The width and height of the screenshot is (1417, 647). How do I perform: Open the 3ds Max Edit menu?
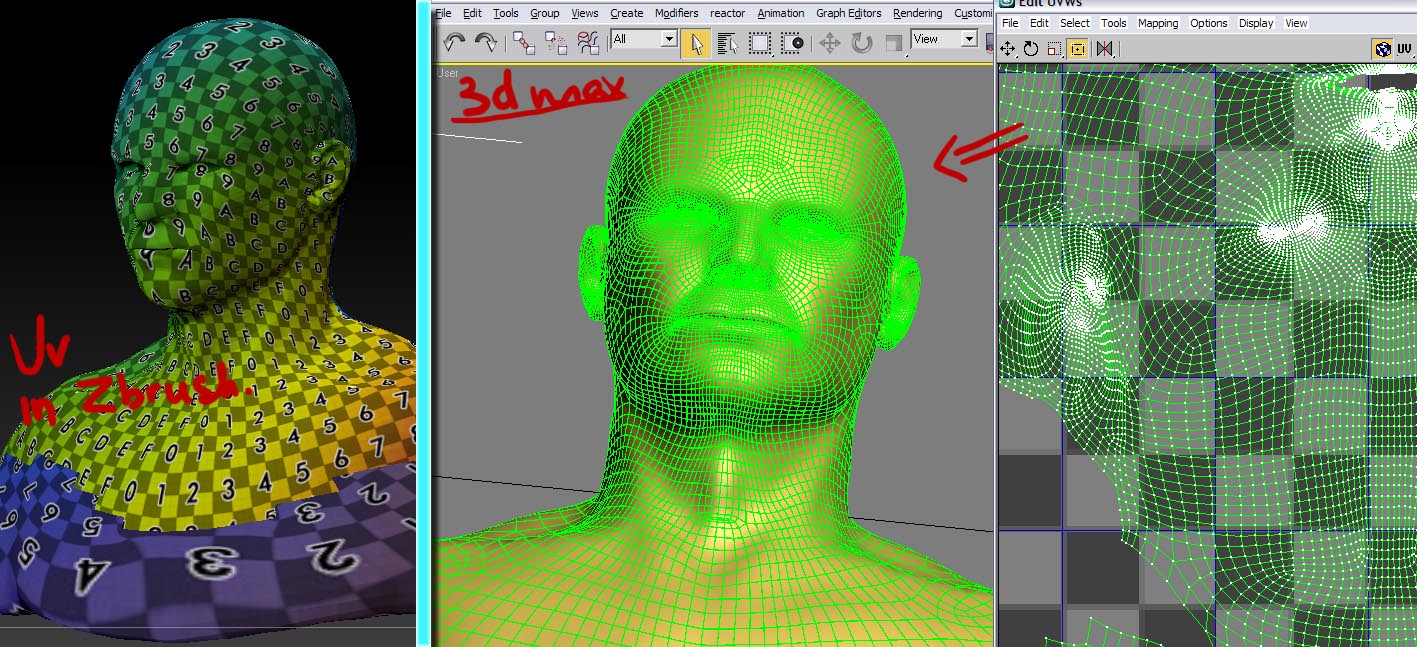click(472, 13)
